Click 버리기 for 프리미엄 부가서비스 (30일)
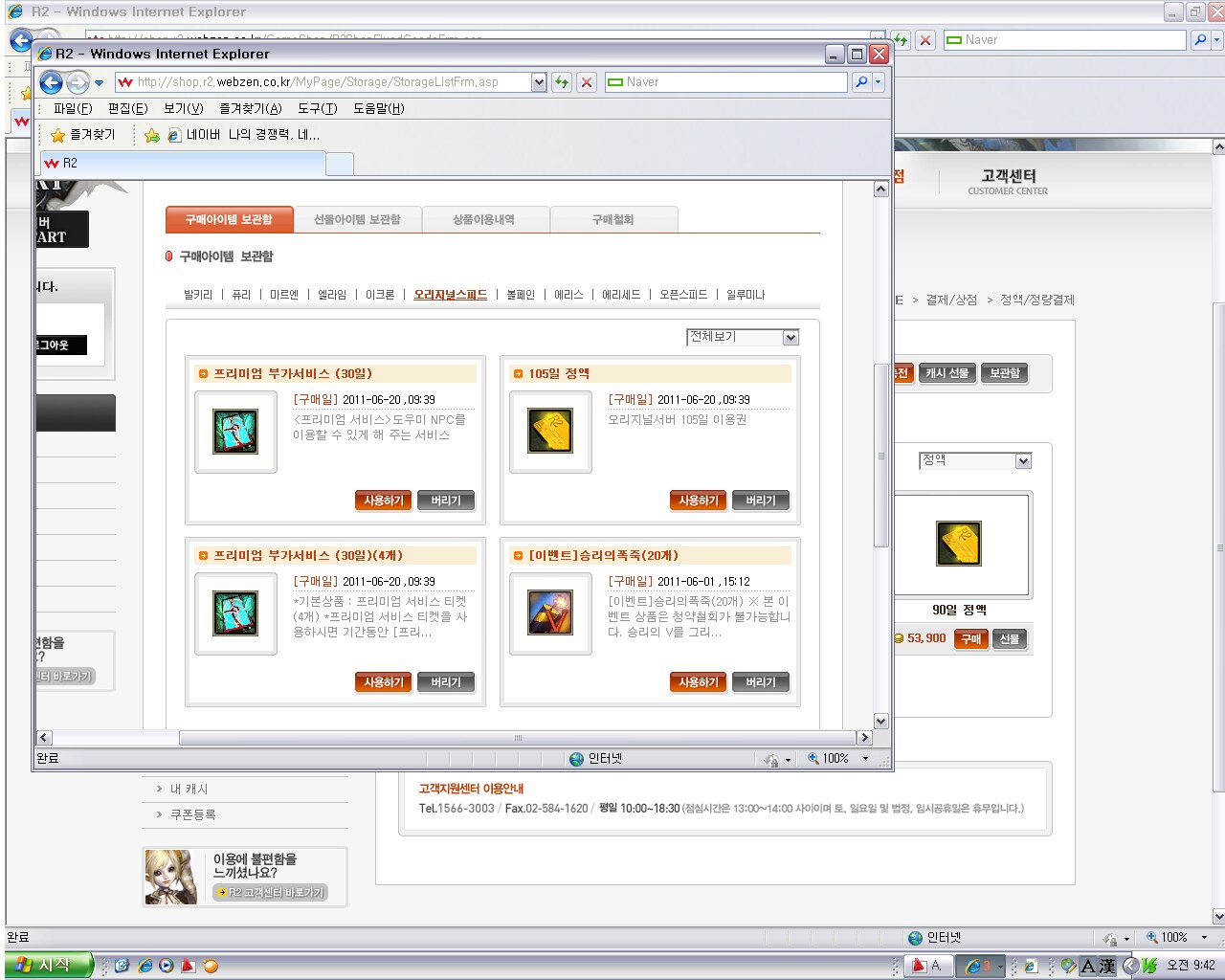 click(445, 501)
